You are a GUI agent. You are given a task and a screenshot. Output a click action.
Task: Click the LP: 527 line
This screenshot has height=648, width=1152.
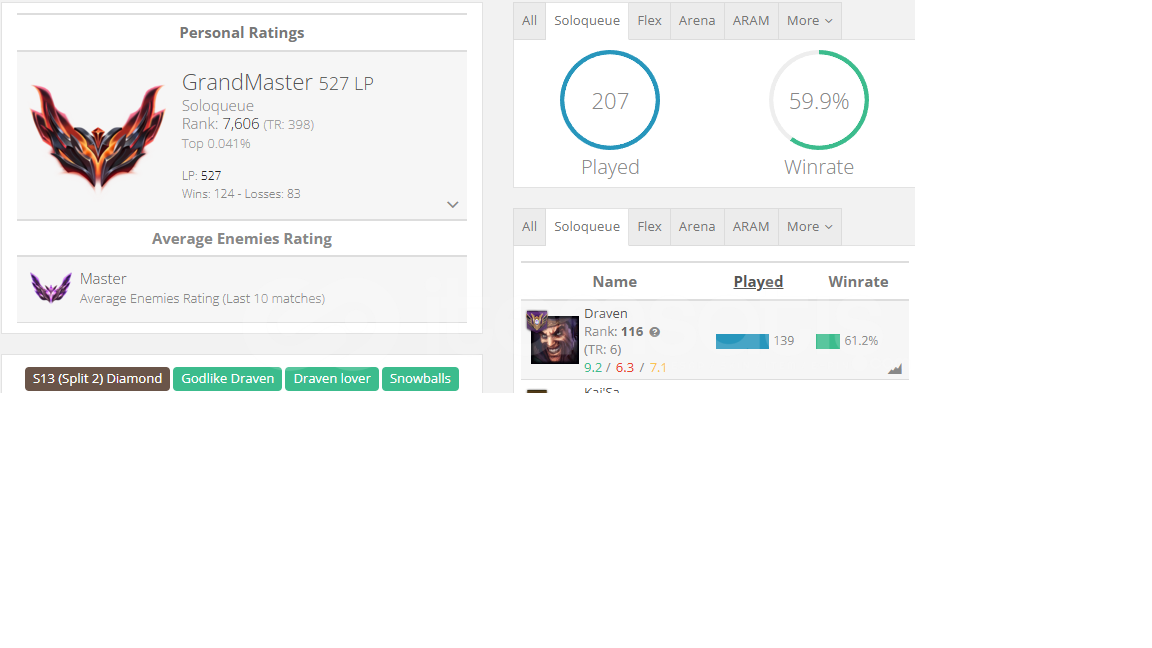click(x=201, y=176)
